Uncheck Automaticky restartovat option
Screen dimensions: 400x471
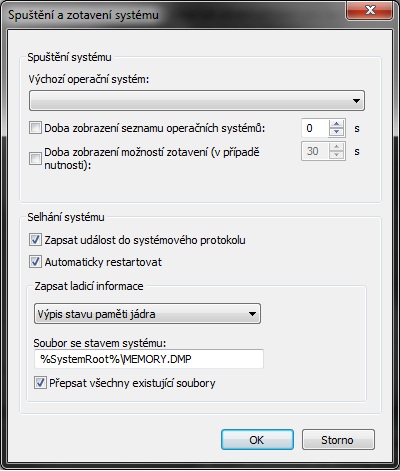(35, 262)
